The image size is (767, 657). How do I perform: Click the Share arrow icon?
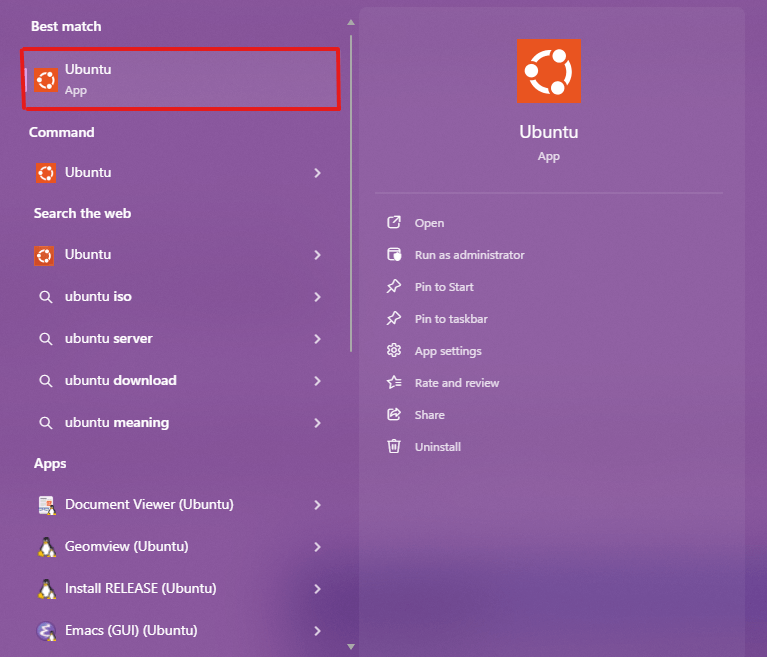coord(394,414)
